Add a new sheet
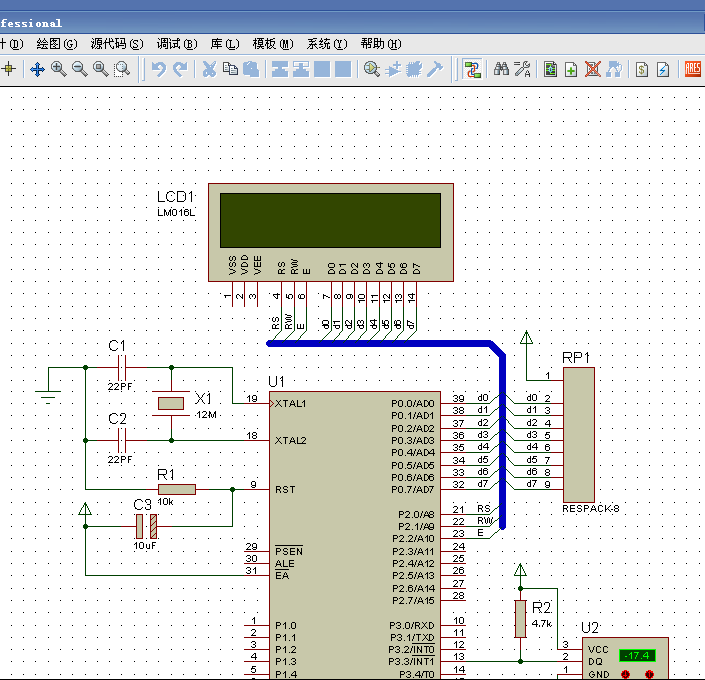Screen dimensions: 705x680 point(571,69)
